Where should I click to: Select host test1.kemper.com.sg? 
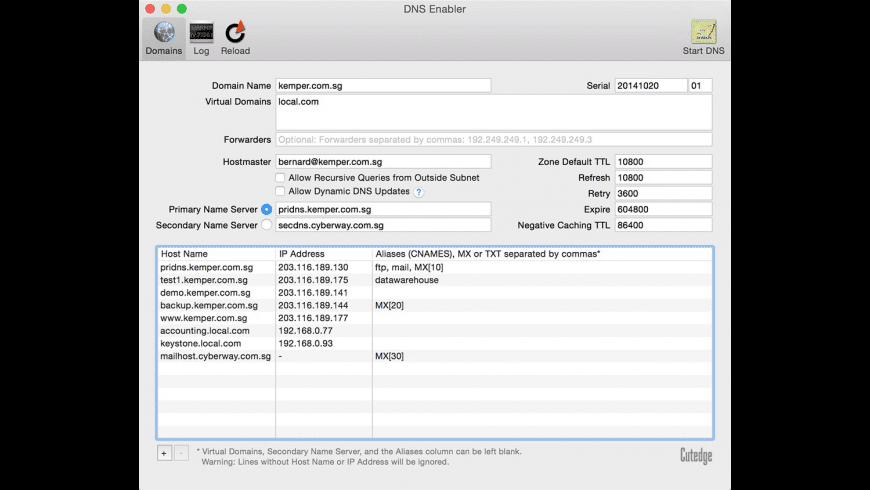(x=204, y=280)
